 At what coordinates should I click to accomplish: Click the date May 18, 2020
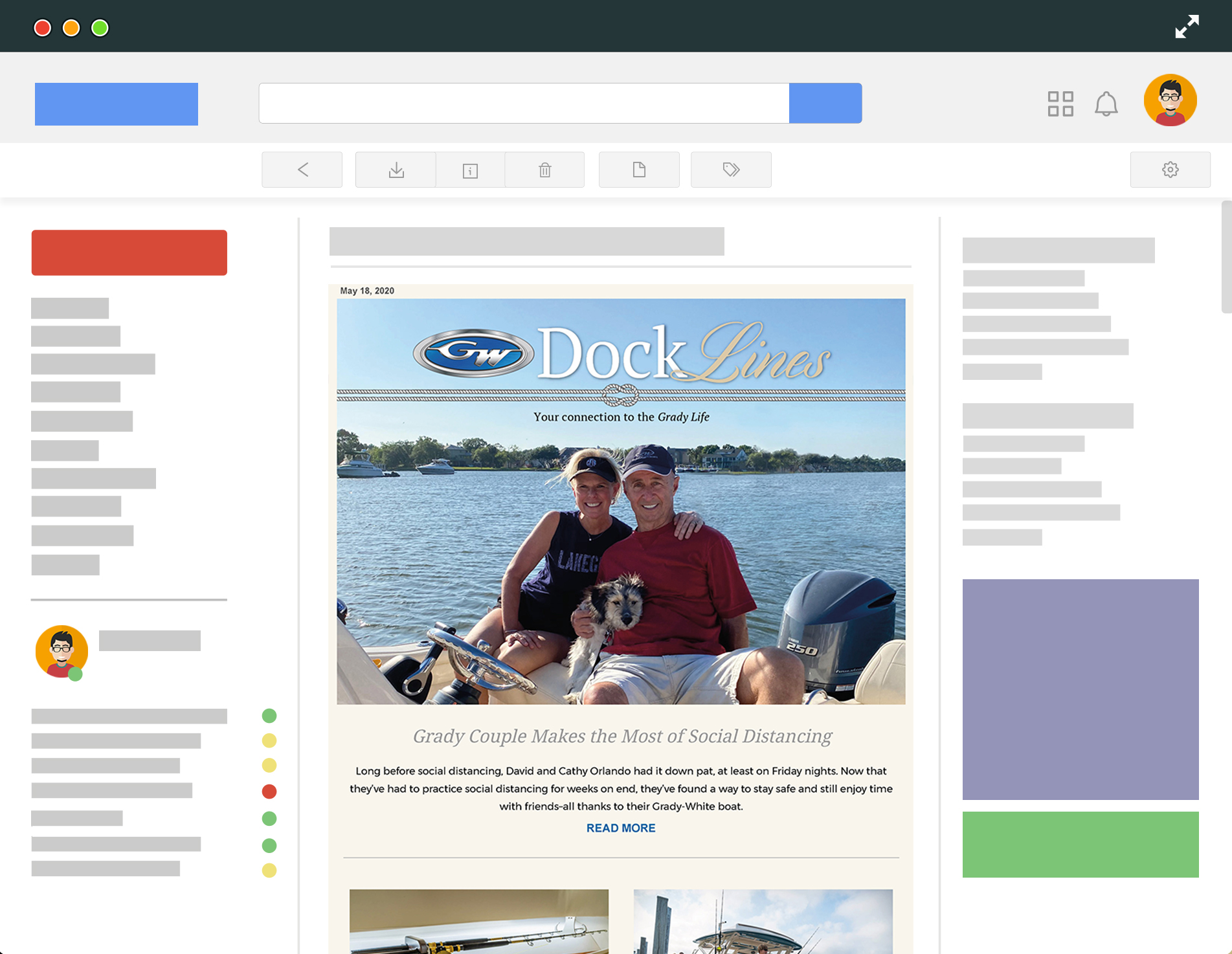[x=367, y=291]
